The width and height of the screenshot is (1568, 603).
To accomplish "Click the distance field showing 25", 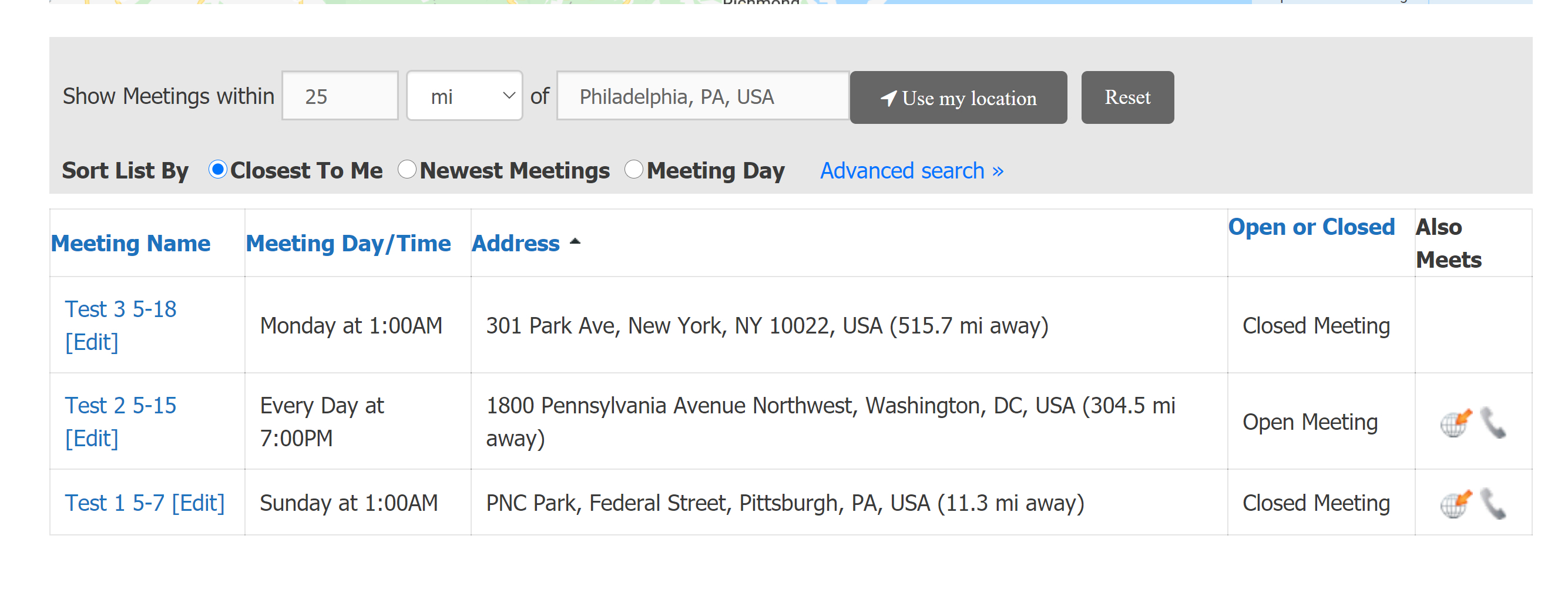I will click(340, 96).
